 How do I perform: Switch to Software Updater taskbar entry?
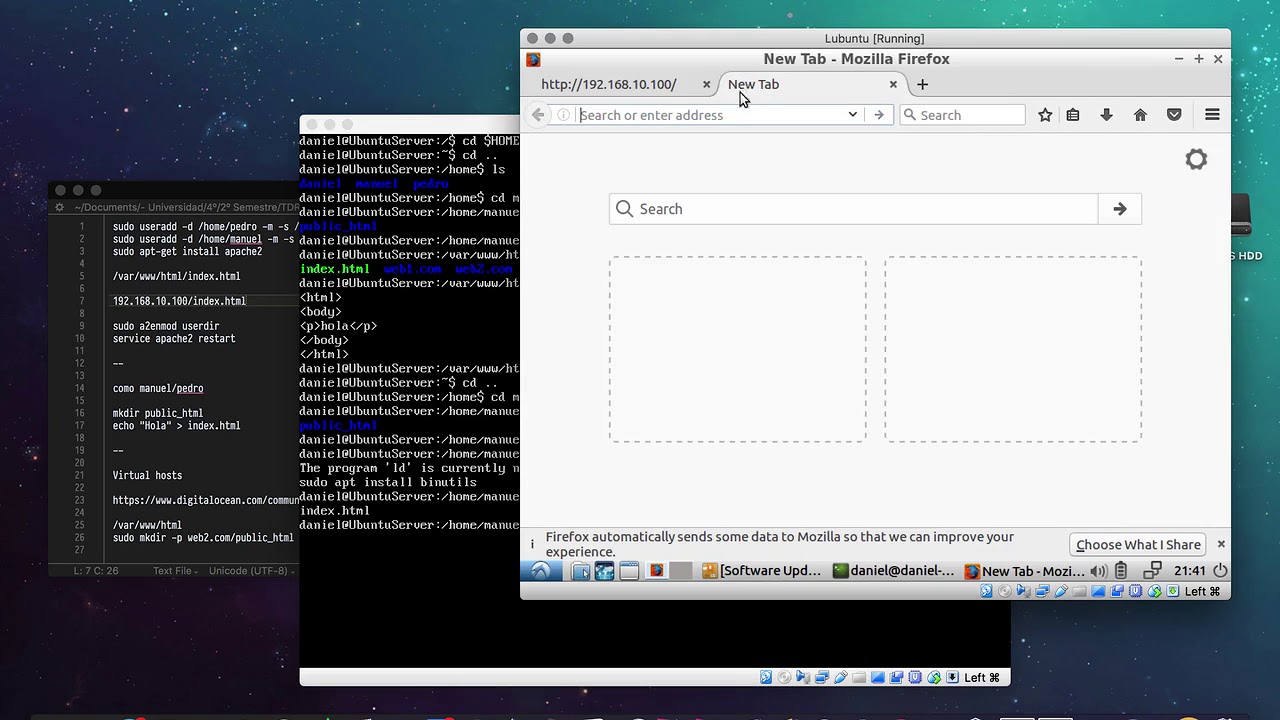(761, 571)
